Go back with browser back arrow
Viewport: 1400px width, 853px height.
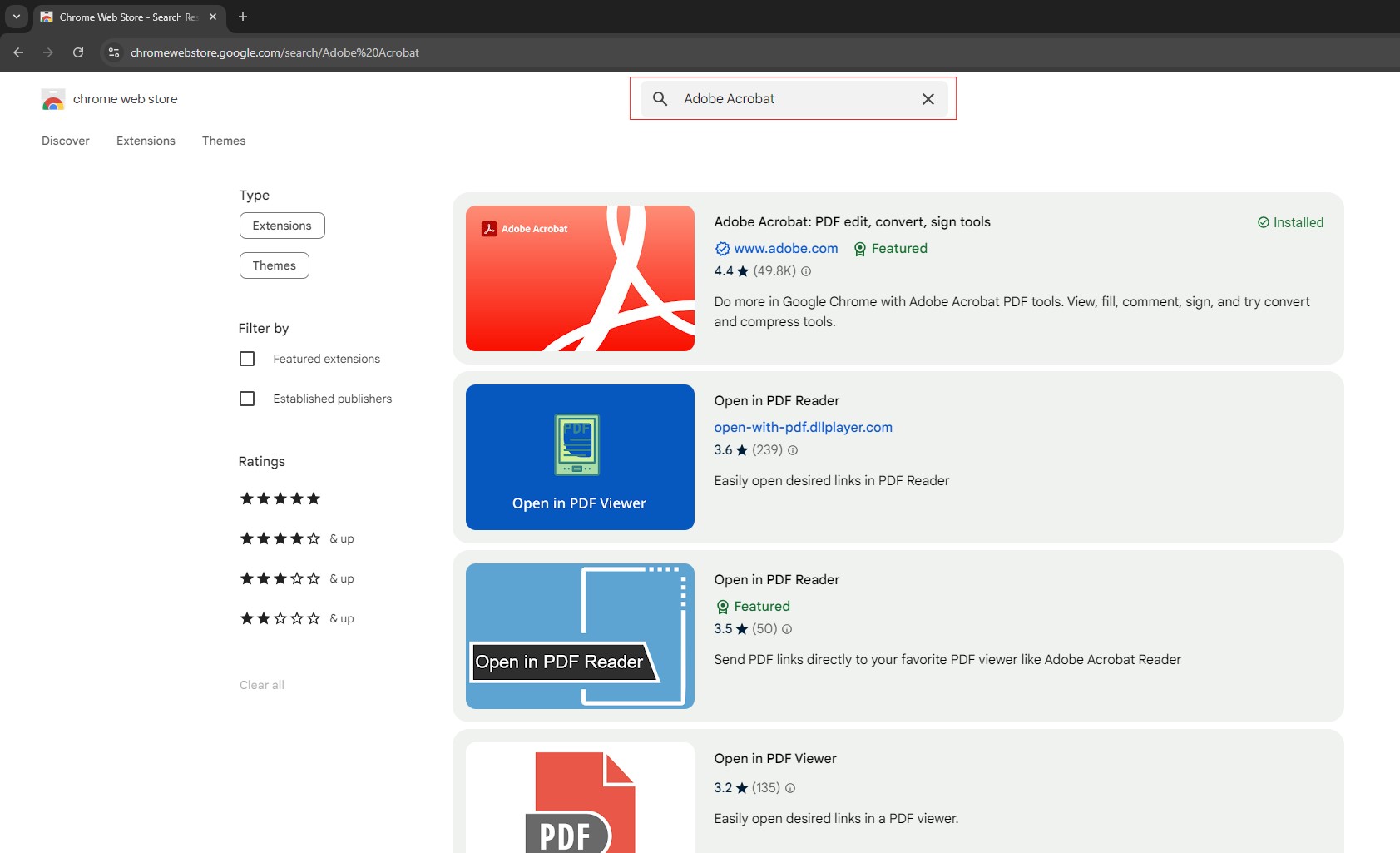pos(18,52)
